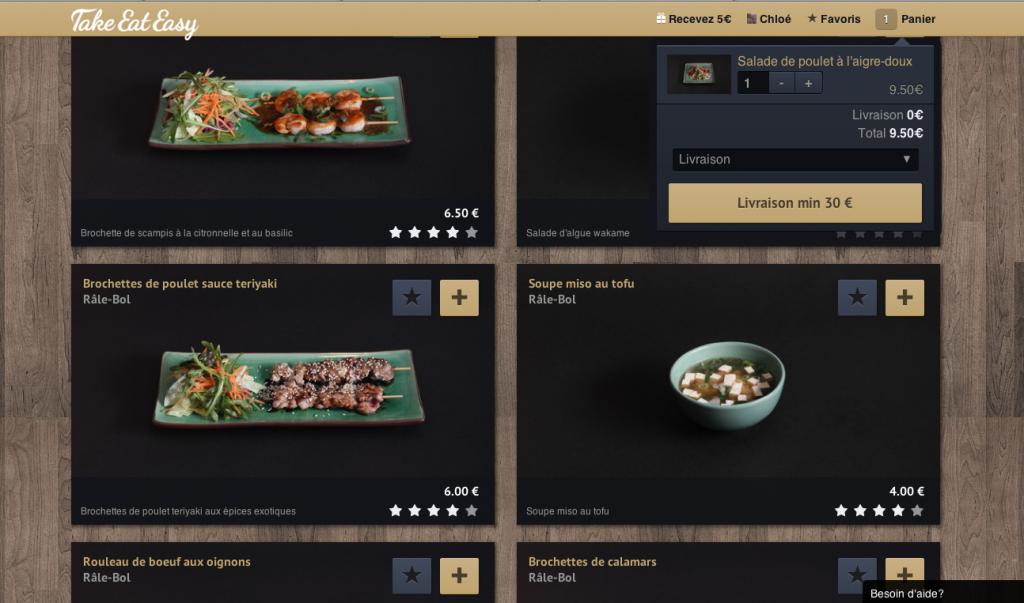
Task: Toggle favorite star for Brochettes de calamars
Action: point(857,576)
